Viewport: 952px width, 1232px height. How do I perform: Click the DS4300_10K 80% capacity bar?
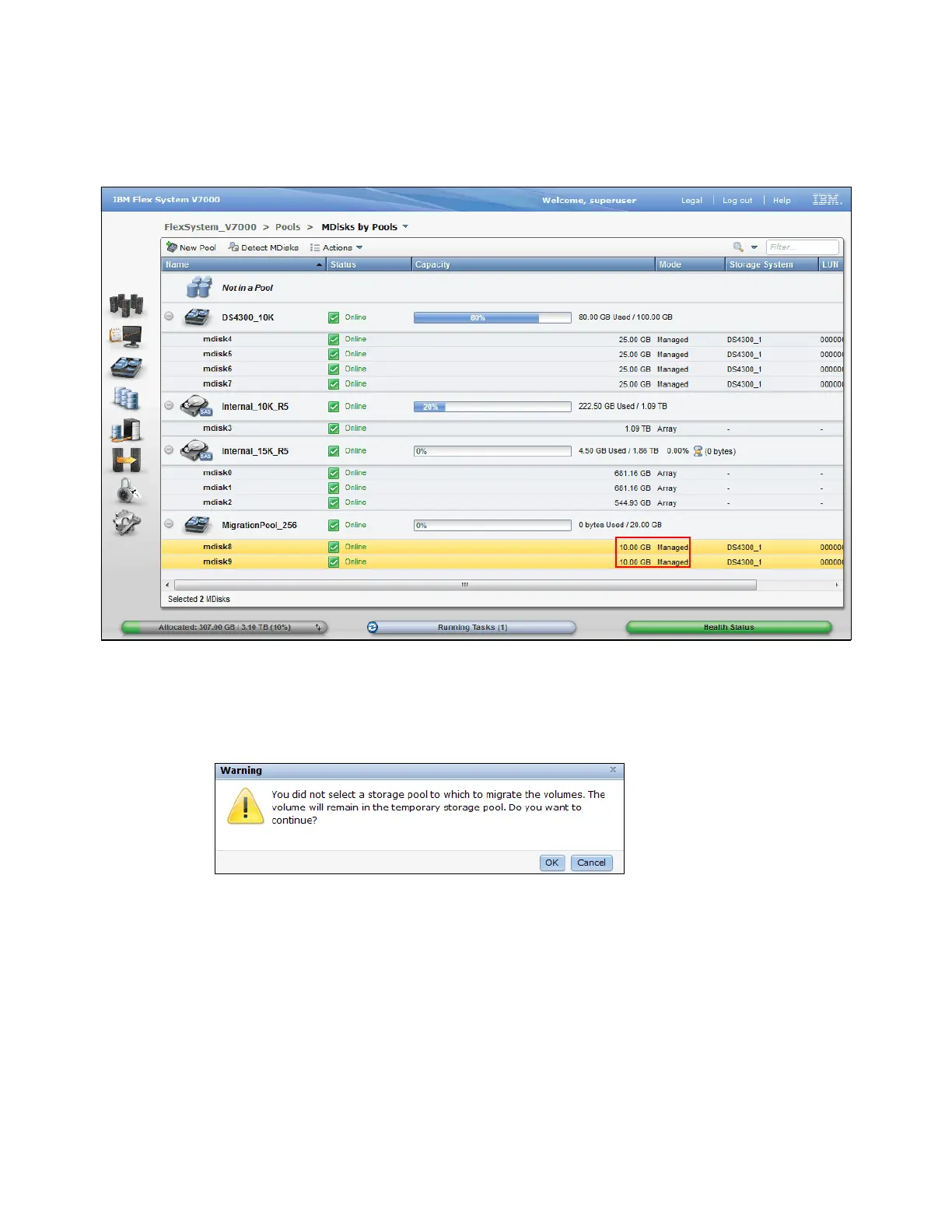492,317
